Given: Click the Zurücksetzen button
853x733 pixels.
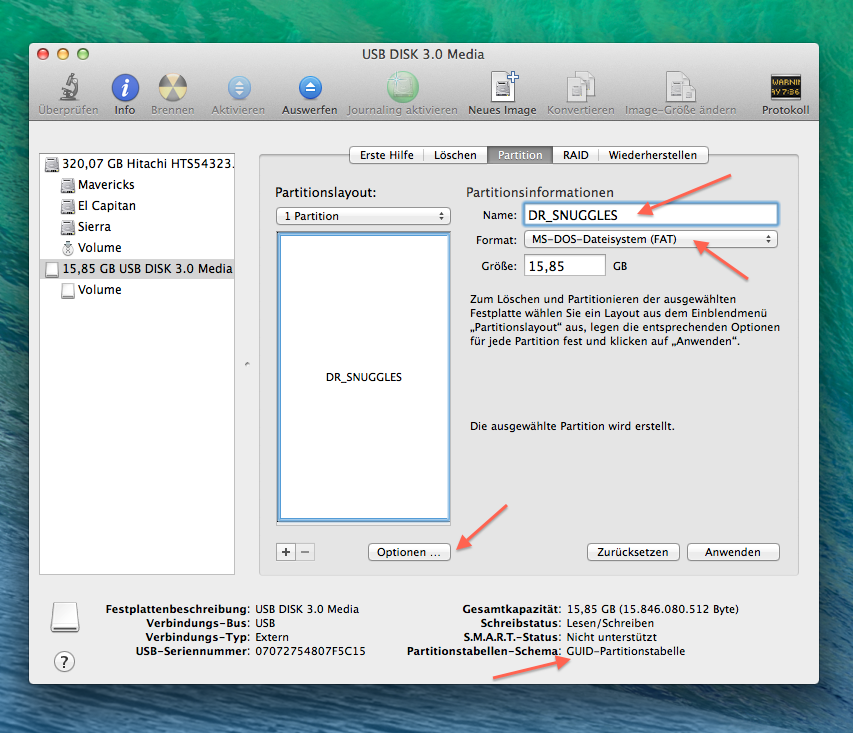Looking at the screenshot, I should click(633, 552).
